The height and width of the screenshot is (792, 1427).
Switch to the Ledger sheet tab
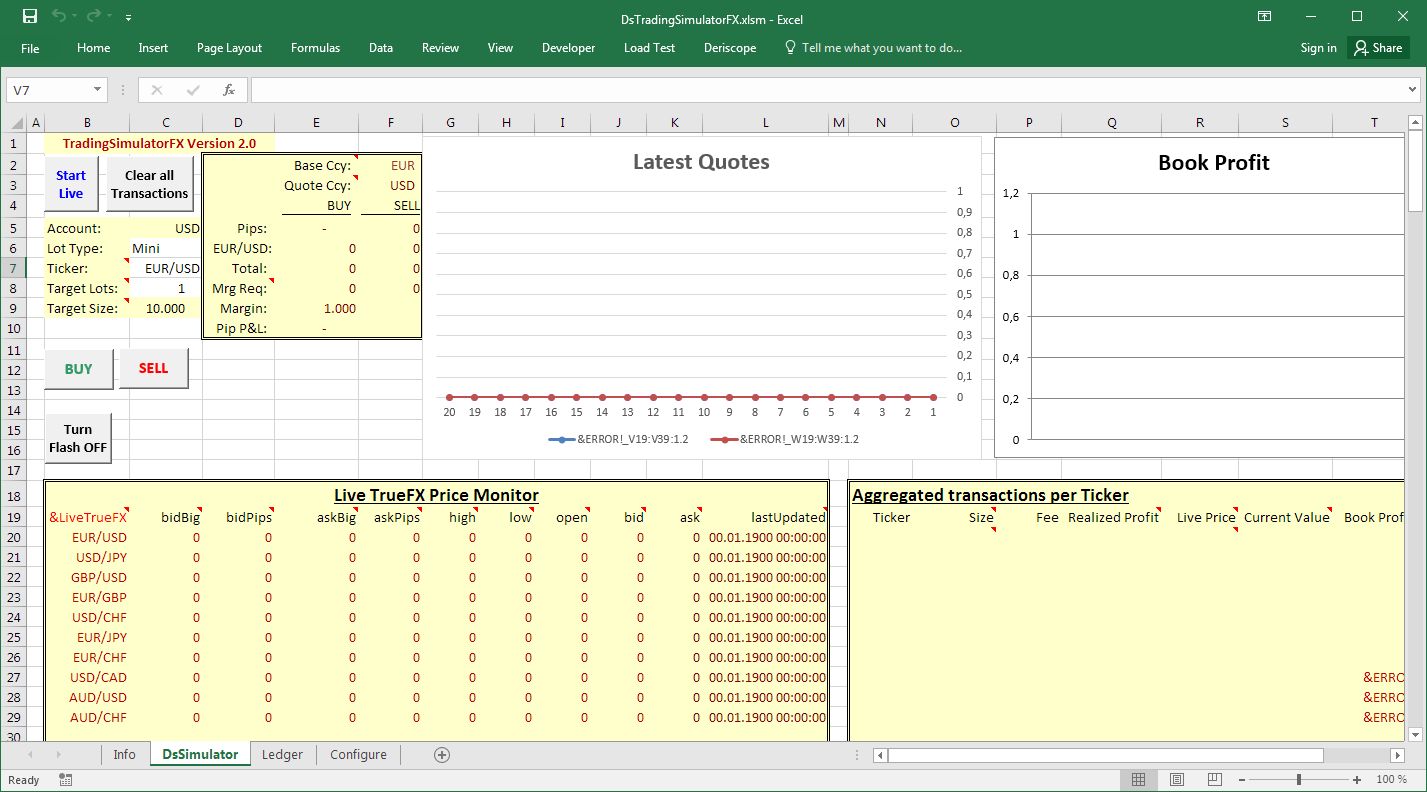click(x=282, y=755)
